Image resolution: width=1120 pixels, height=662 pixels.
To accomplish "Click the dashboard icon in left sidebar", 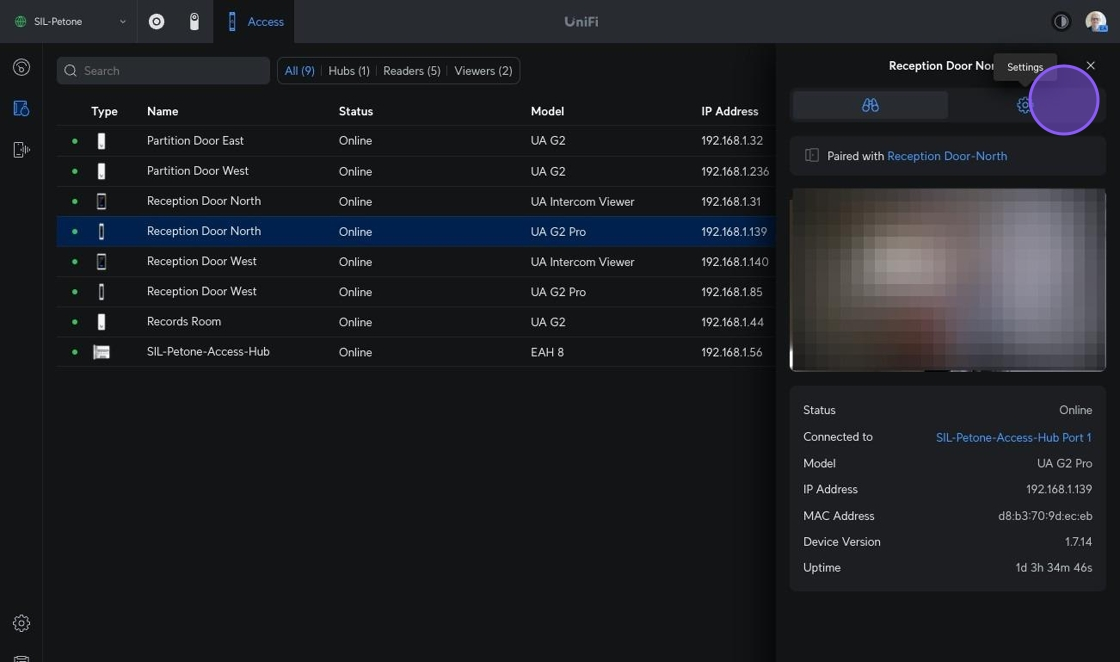I will [x=21, y=68].
